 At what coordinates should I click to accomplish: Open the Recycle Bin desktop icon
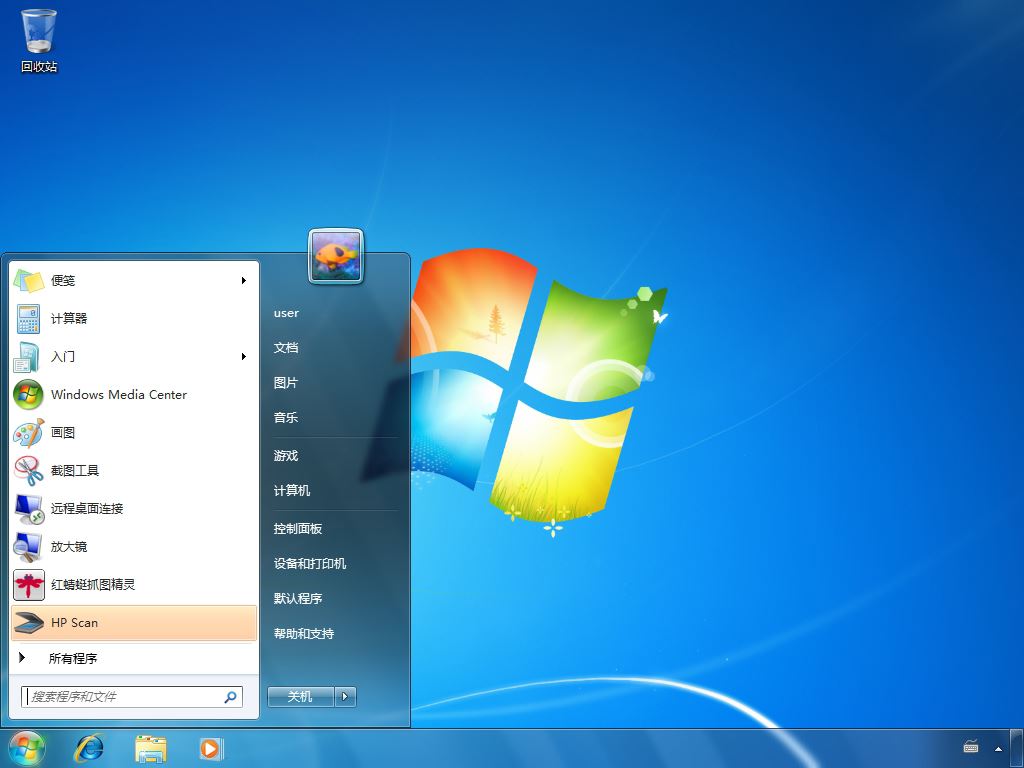(39, 40)
